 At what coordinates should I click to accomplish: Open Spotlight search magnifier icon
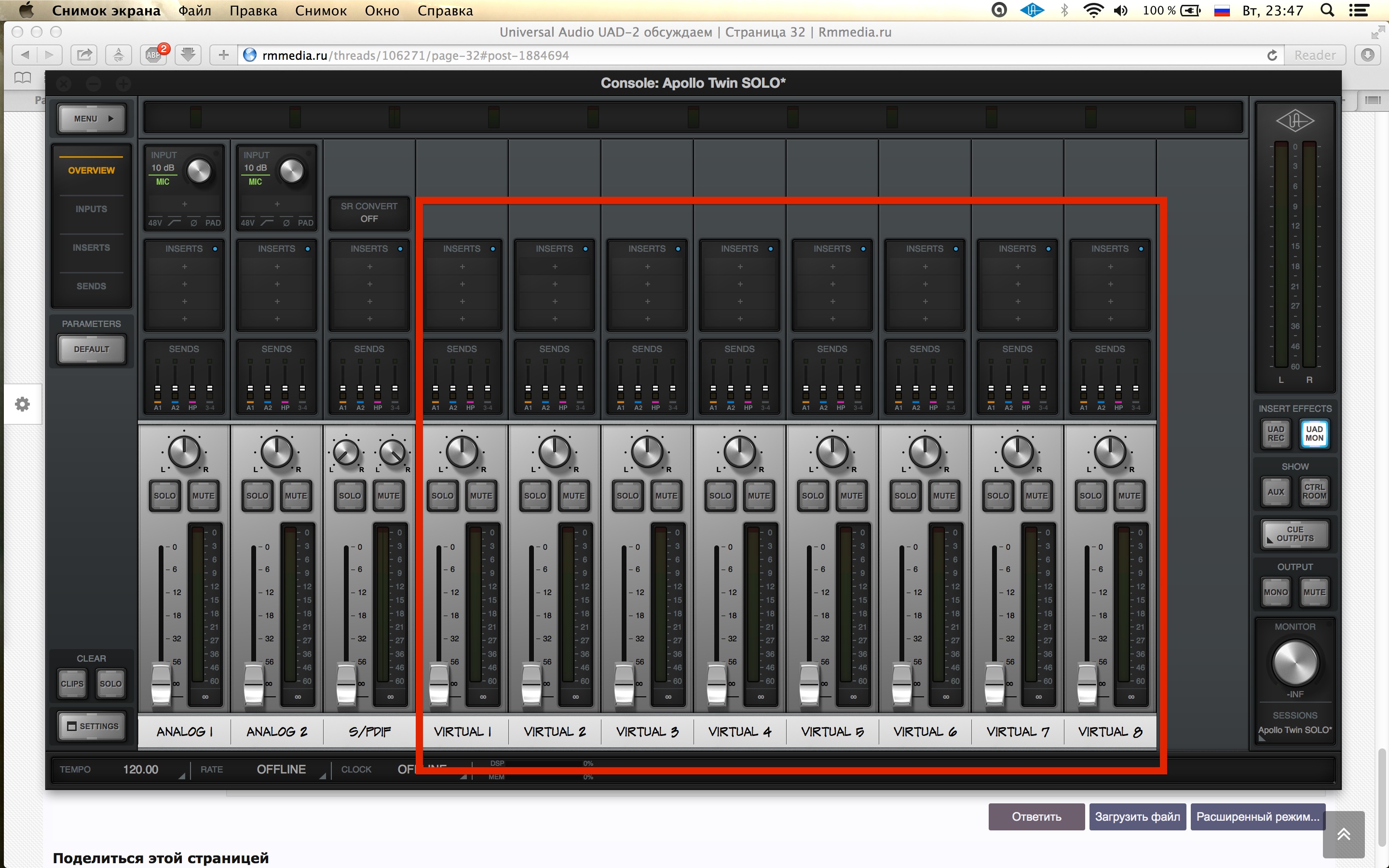point(1328,10)
